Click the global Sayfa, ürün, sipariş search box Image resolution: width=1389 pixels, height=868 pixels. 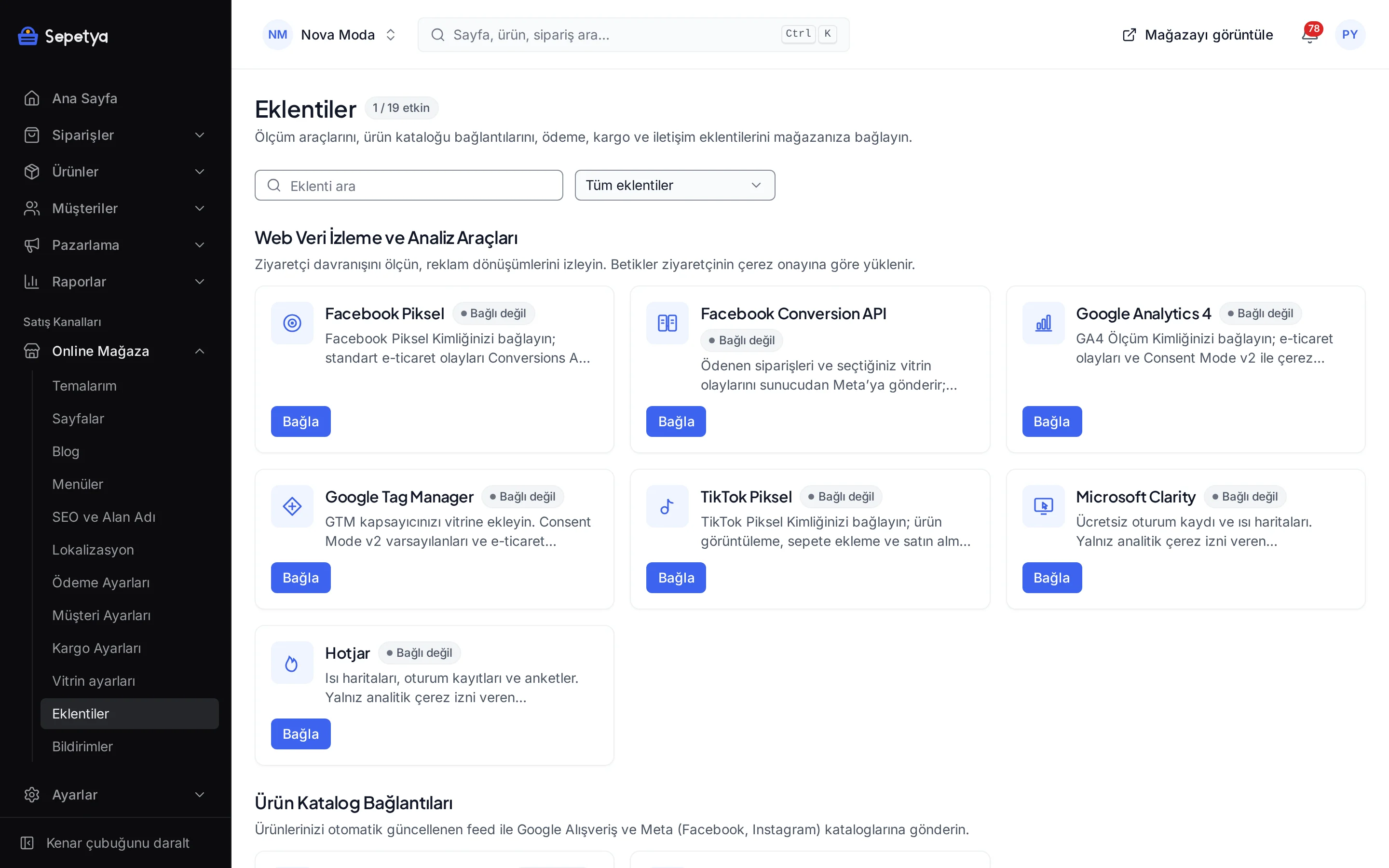(x=634, y=34)
